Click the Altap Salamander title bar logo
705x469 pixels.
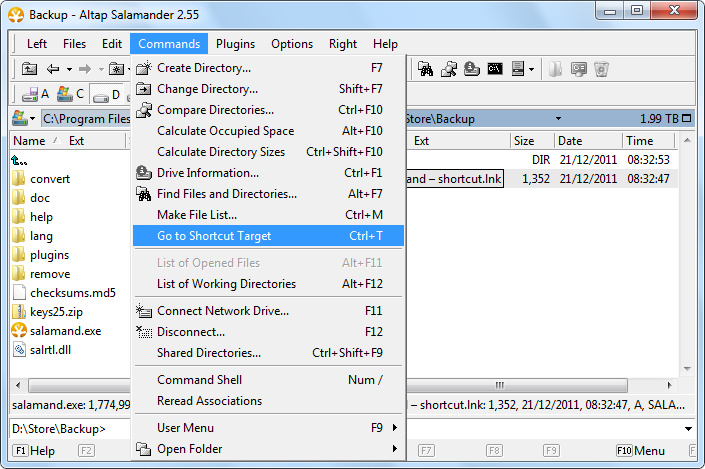coord(16,15)
